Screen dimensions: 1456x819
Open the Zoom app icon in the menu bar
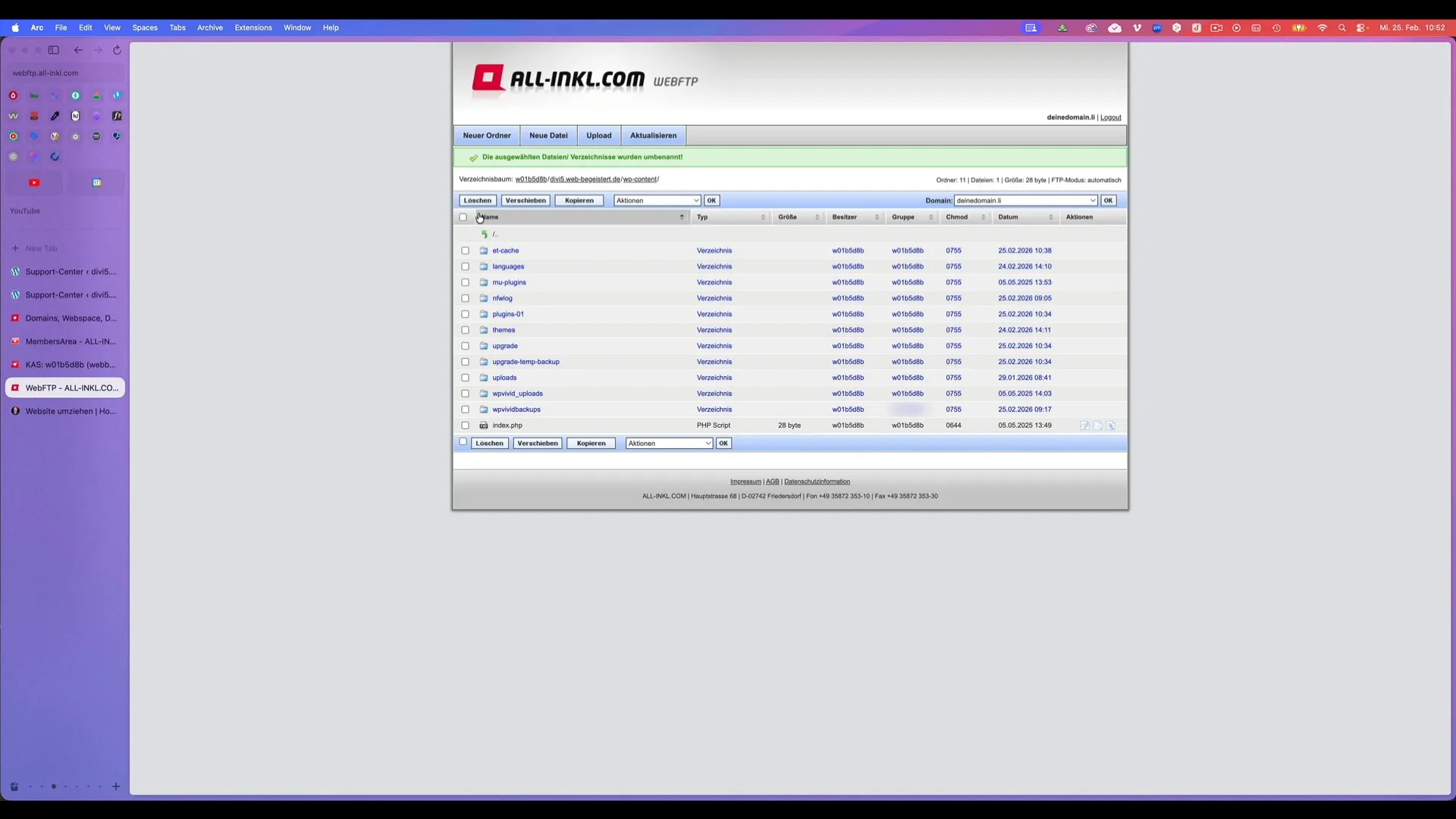[1156, 28]
